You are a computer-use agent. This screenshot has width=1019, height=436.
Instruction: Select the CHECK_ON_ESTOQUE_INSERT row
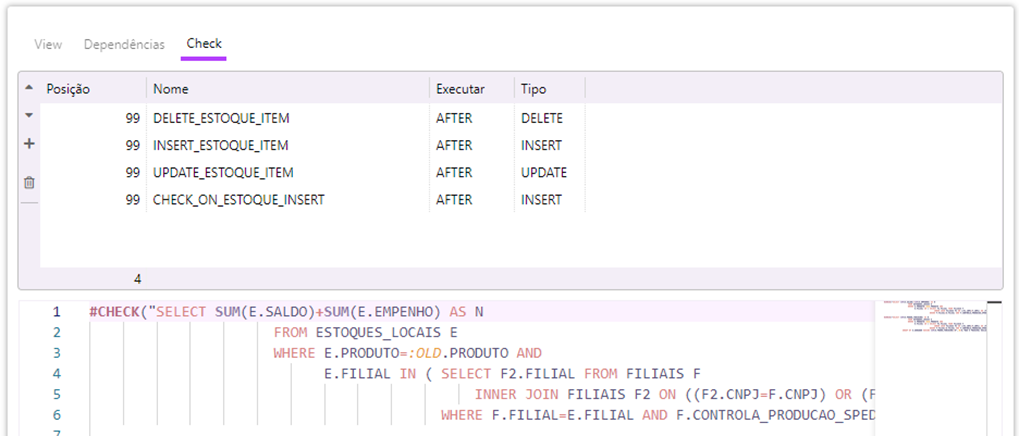238,200
